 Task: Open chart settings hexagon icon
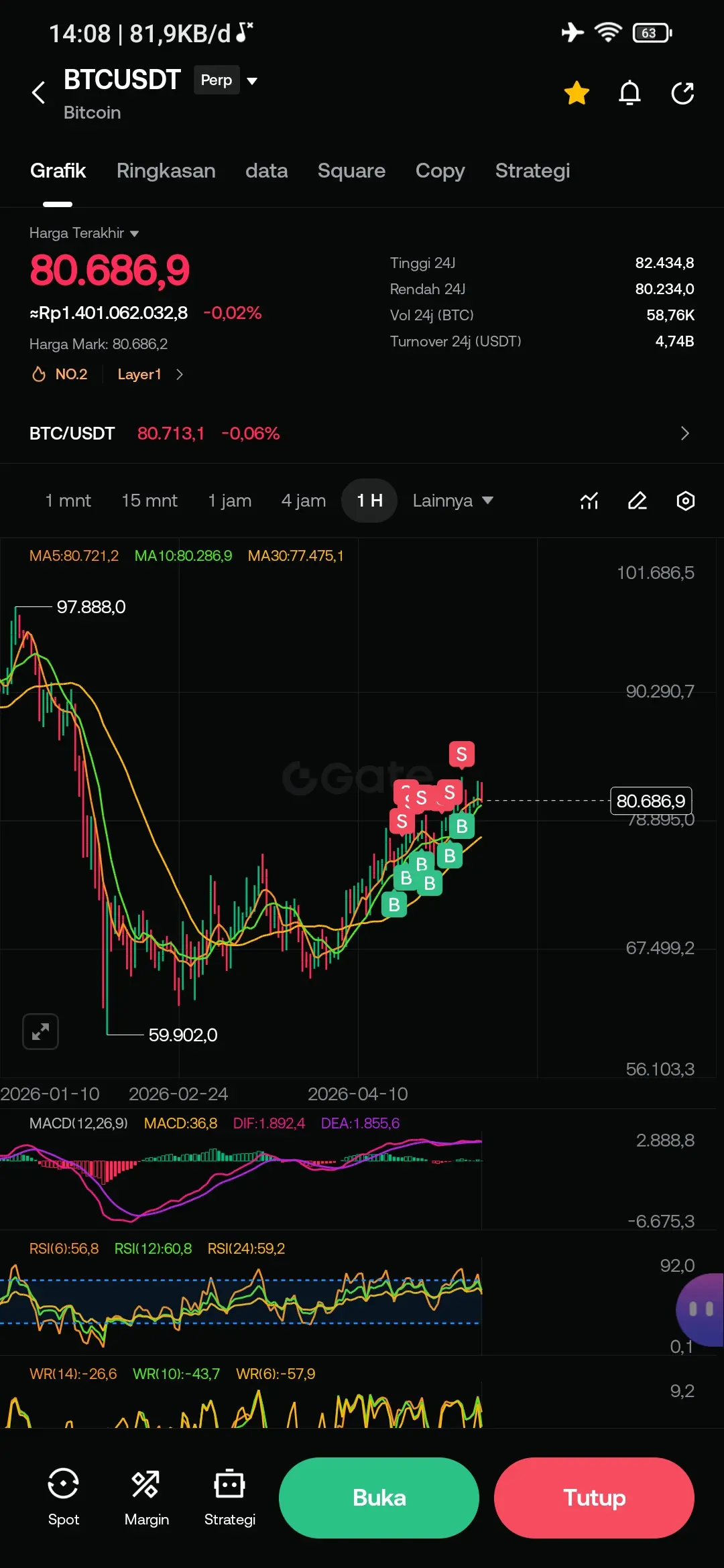pyautogui.click(x=685, y=501)
